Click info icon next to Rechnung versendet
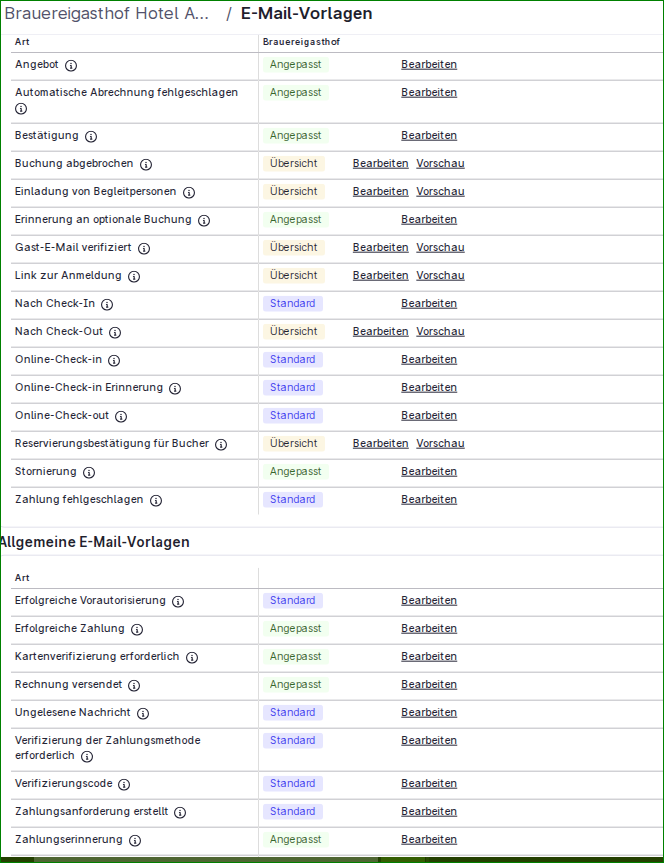The image size is (664, 863). (134, 686)
